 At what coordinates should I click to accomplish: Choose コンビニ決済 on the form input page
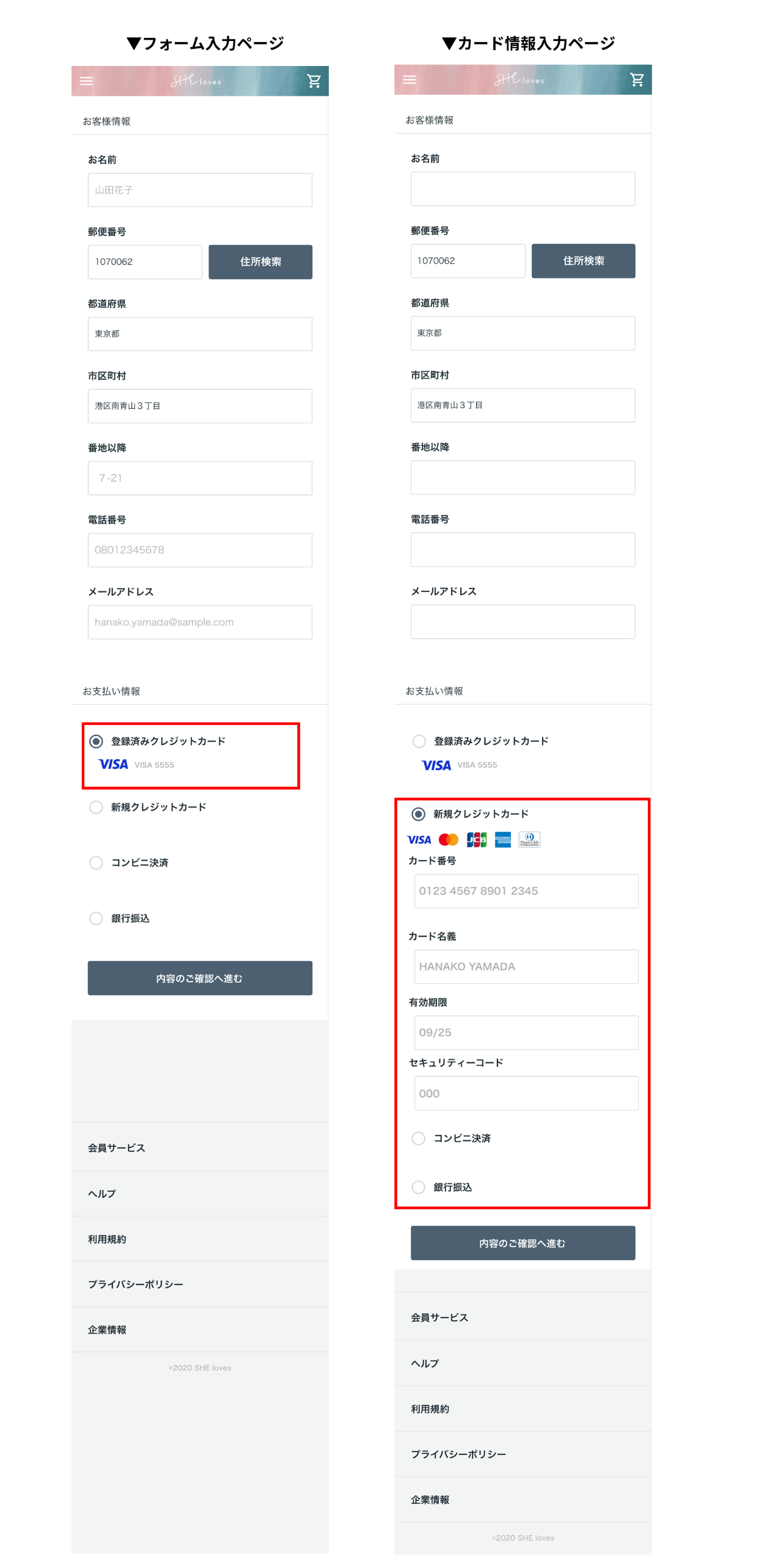click(x=96, y=862)
